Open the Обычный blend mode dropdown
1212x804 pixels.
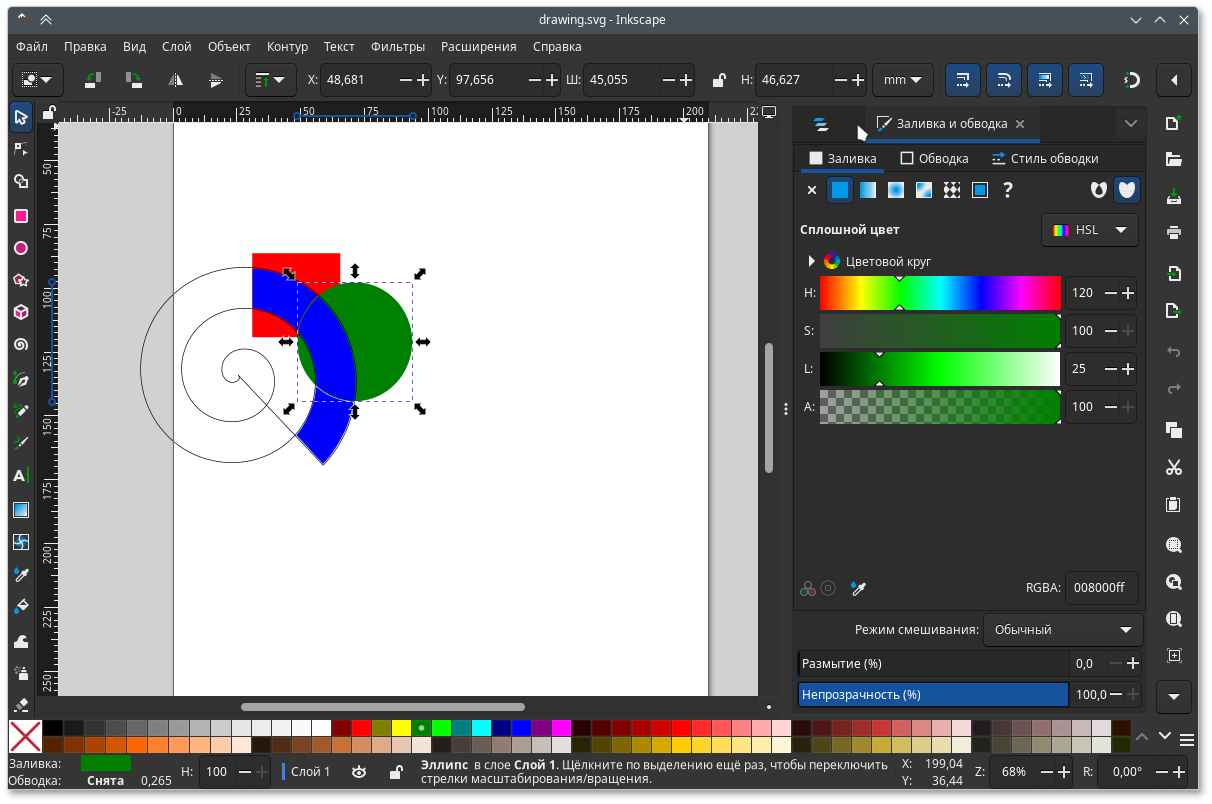pos(1063,630)
